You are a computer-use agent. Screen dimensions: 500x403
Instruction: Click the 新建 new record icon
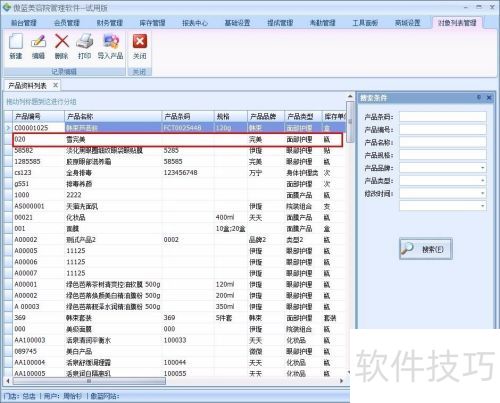[x=15, y=42]
